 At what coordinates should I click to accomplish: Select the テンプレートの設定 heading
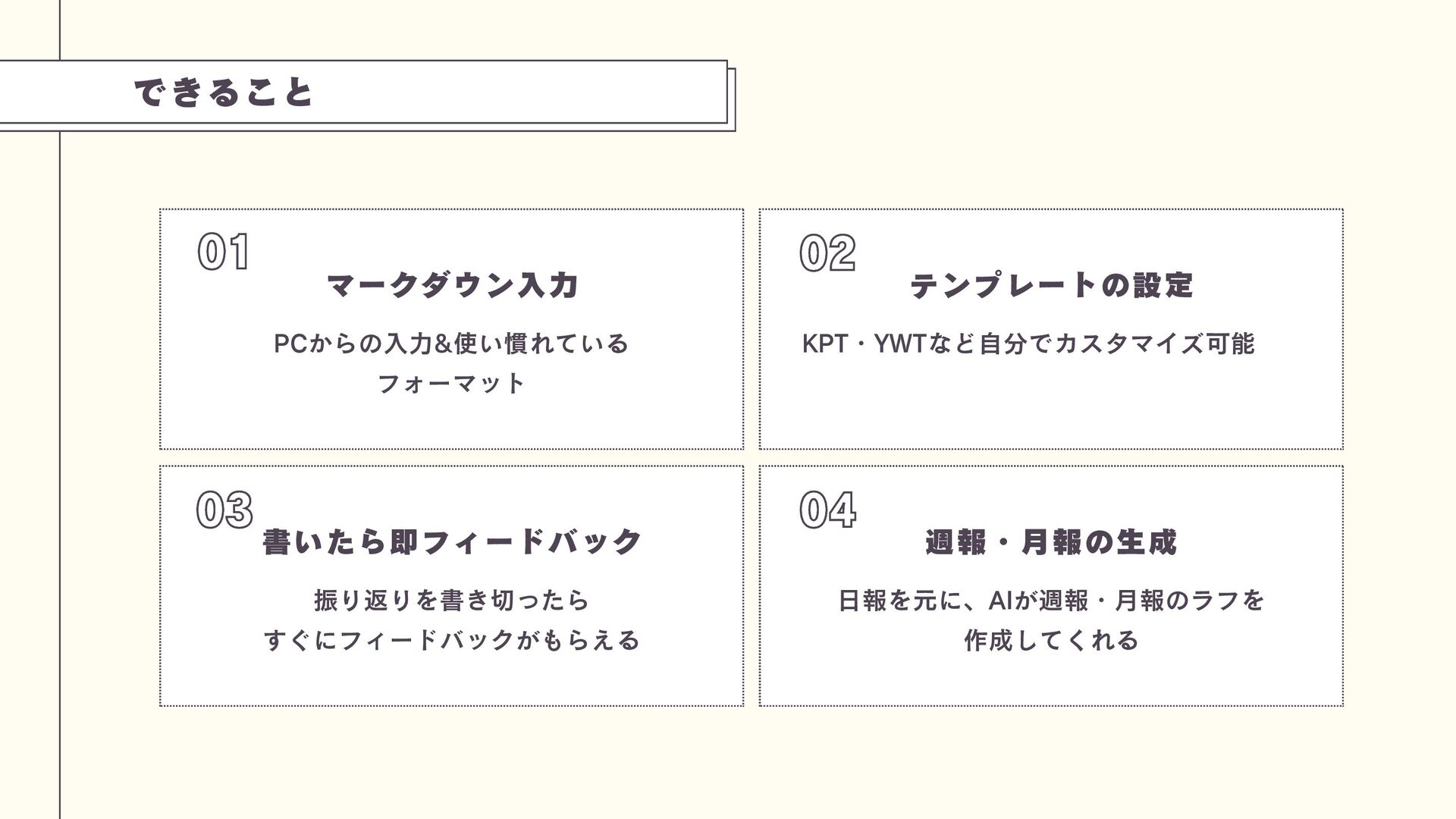1051,286
